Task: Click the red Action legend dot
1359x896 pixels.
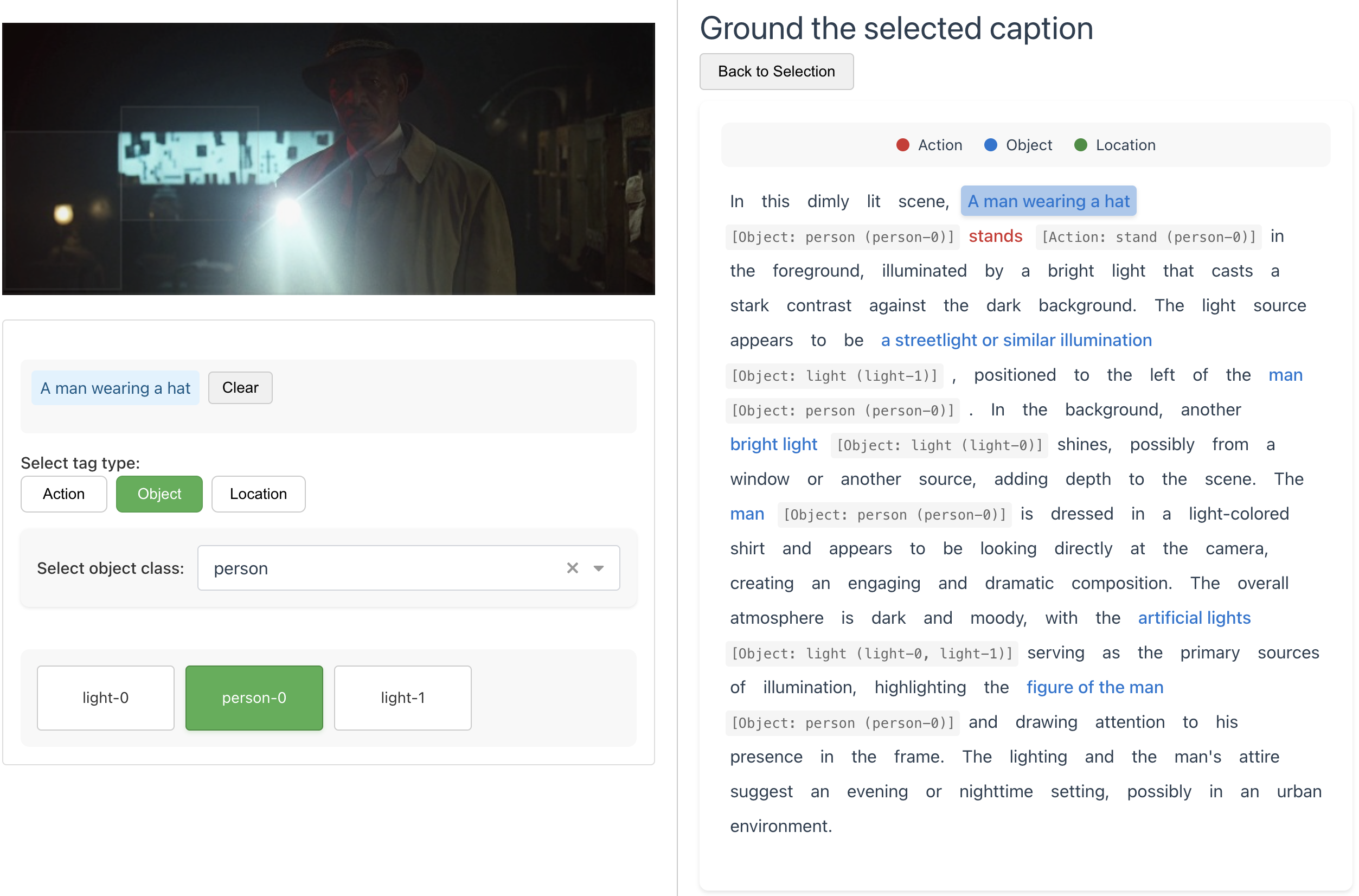Action: pos(902,145)
